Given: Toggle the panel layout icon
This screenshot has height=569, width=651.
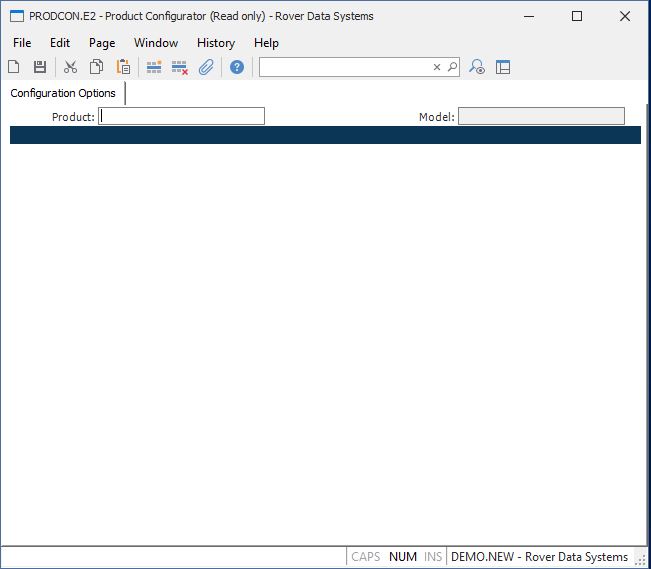Looking at the screenshot, I should click(x=503, y=67).
